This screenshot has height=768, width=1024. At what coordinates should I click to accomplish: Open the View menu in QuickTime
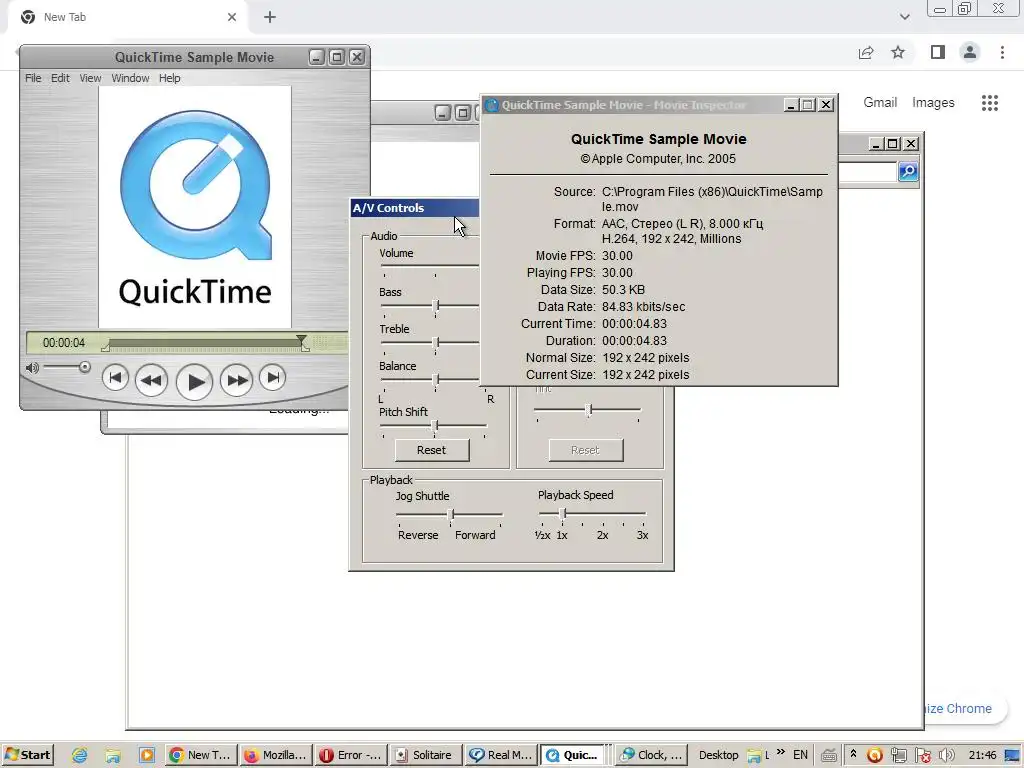90,78
